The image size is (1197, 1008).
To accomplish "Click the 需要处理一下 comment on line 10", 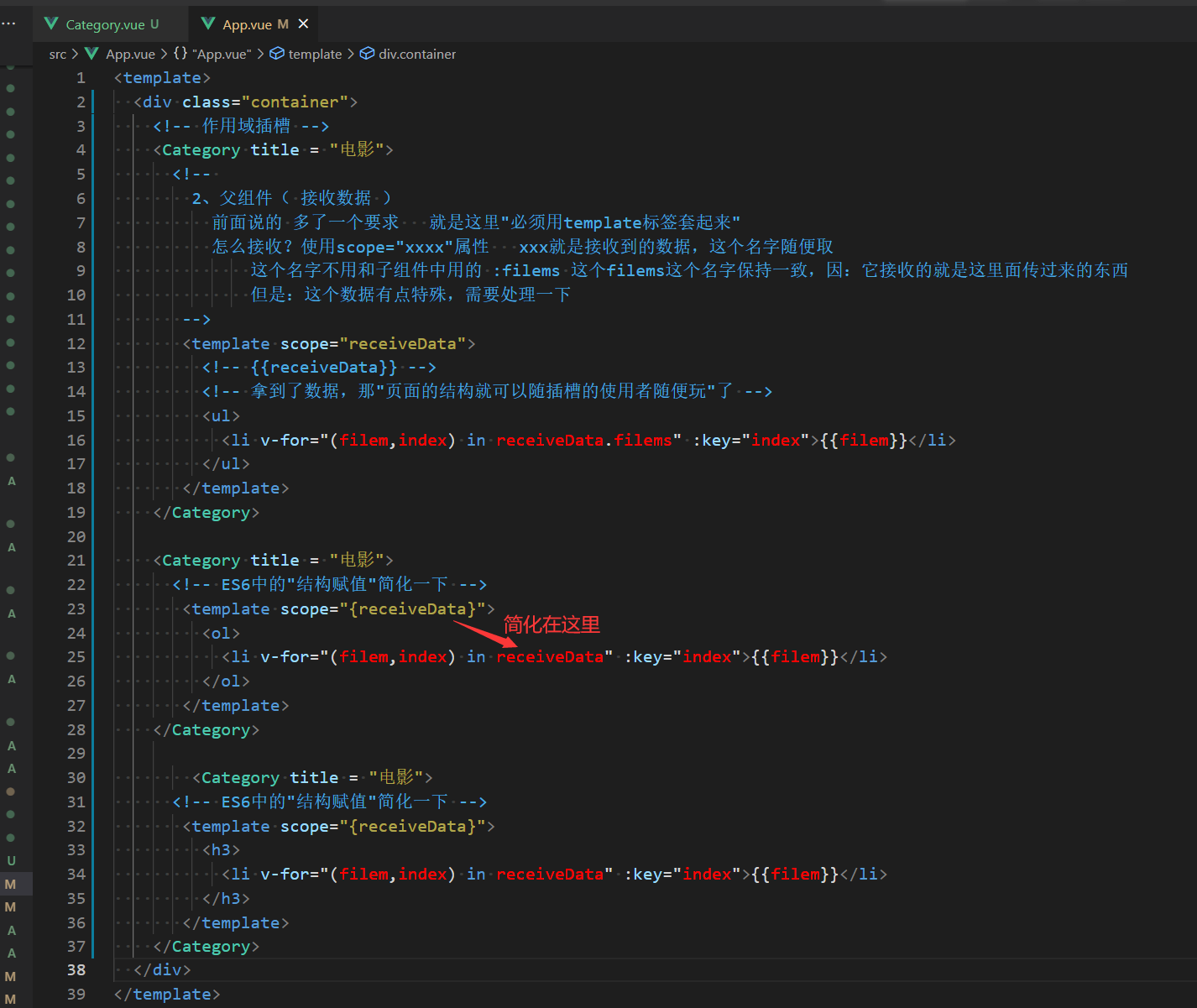I will (518, 295).
